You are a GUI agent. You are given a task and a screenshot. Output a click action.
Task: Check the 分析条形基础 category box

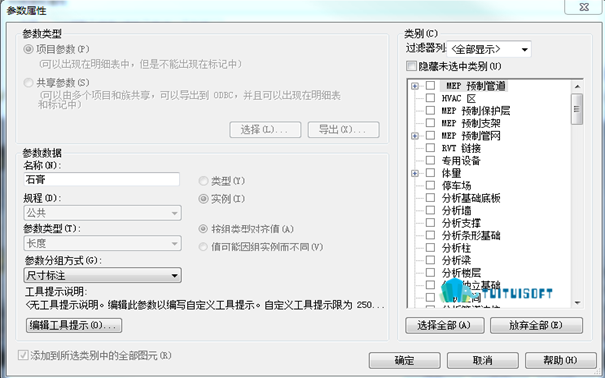point(430,235)
